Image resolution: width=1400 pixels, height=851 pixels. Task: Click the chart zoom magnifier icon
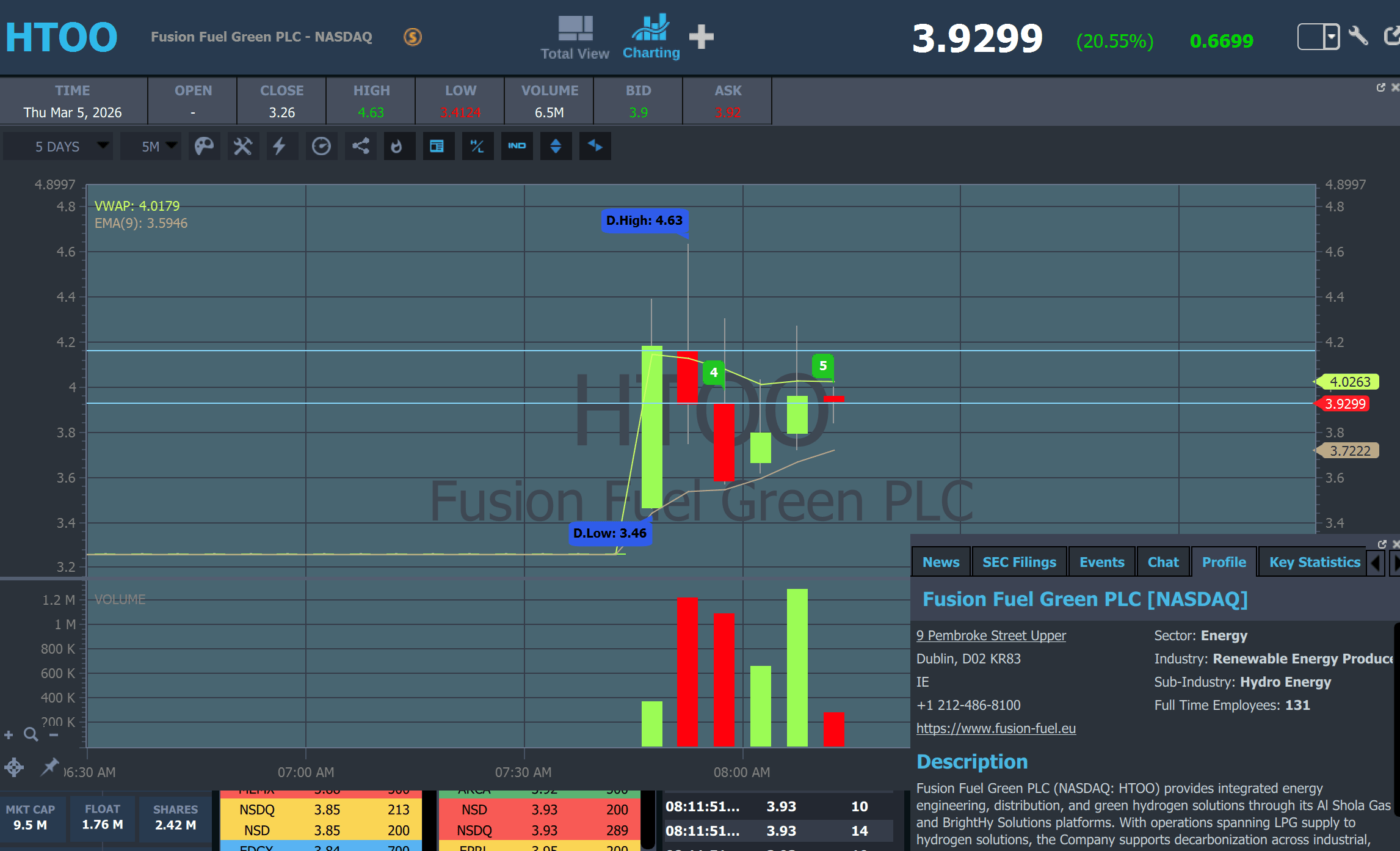(x=31, y=734)
